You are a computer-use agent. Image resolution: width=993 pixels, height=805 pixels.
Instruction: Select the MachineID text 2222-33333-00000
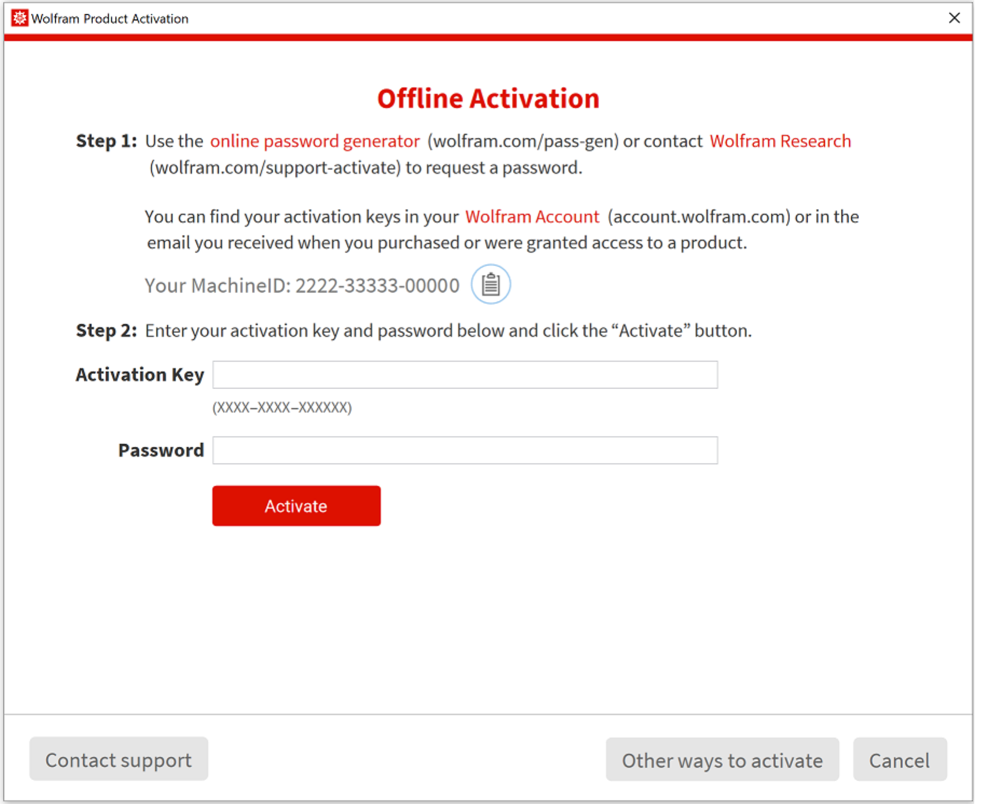point(377,286)
